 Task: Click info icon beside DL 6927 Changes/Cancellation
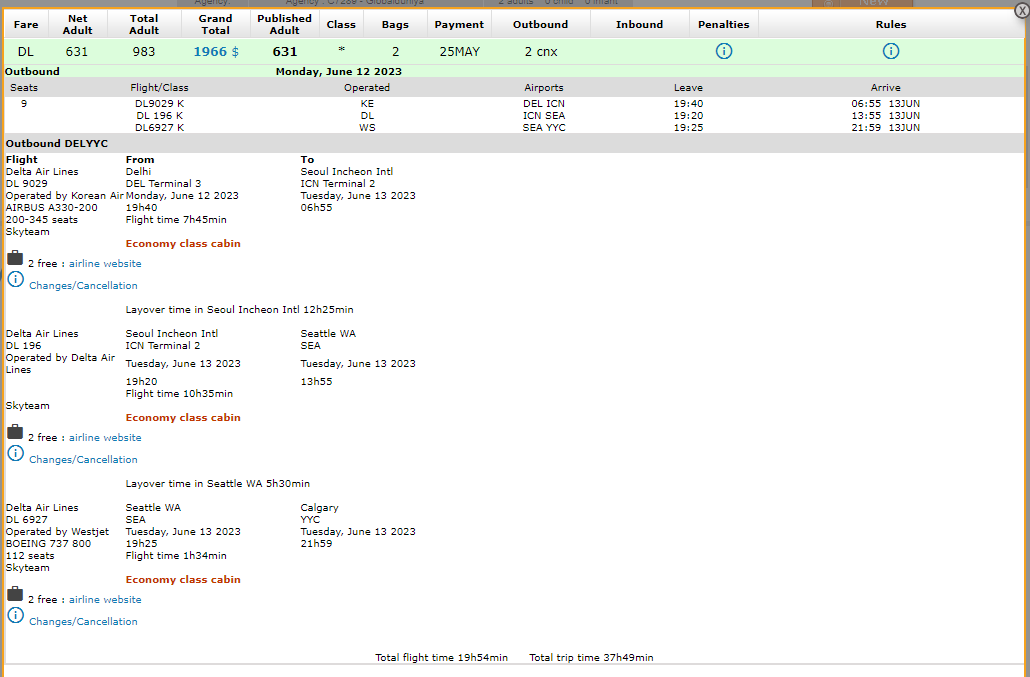[15, 616]
